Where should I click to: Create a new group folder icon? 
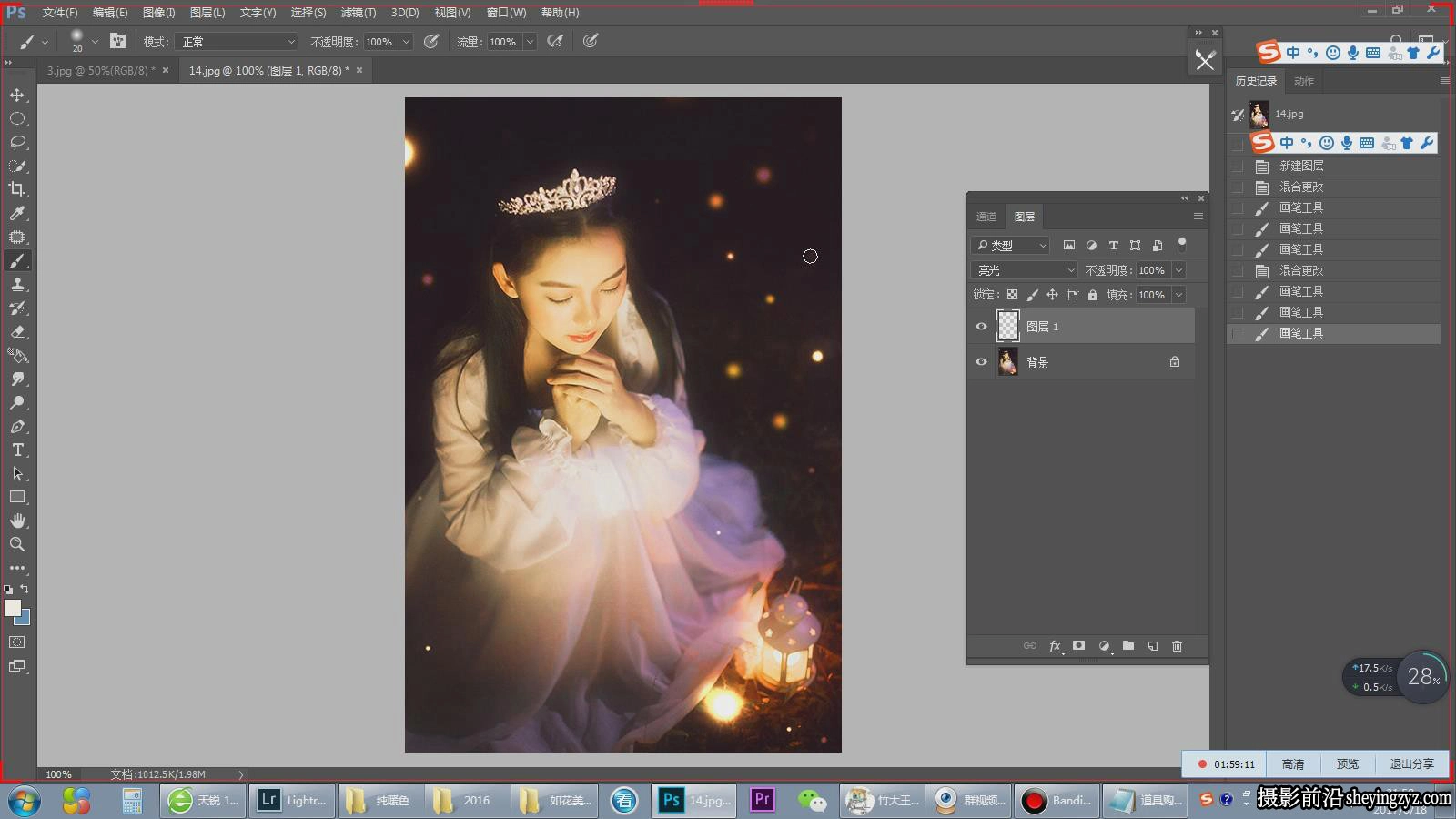pos(1128,645)
